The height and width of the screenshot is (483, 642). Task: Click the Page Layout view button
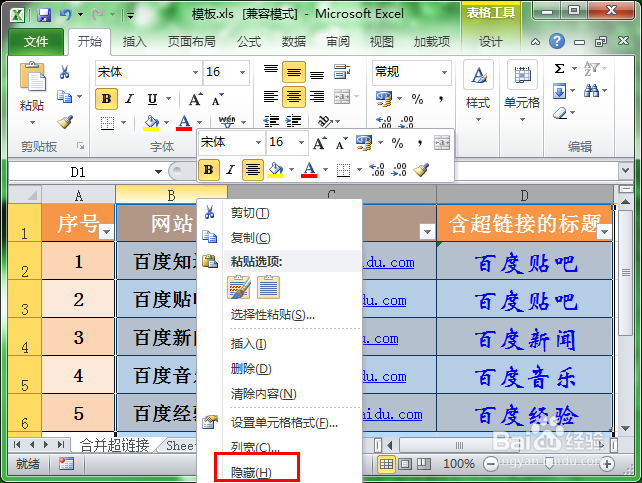[x=405, y=464]
